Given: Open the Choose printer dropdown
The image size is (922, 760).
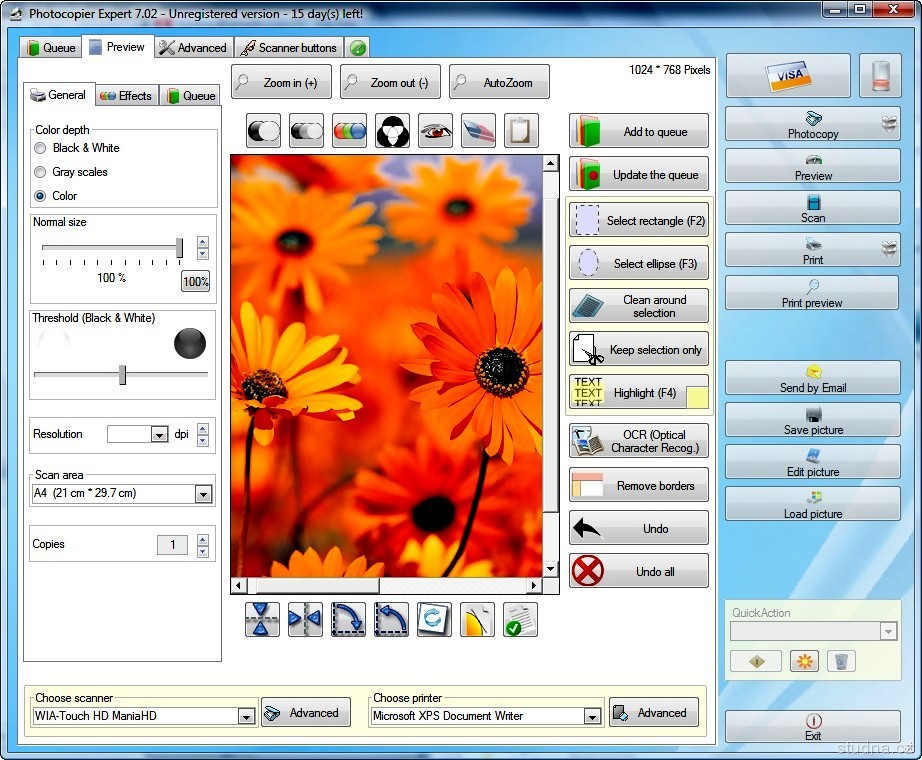Looking at the screenshot, I should (592, 716).
